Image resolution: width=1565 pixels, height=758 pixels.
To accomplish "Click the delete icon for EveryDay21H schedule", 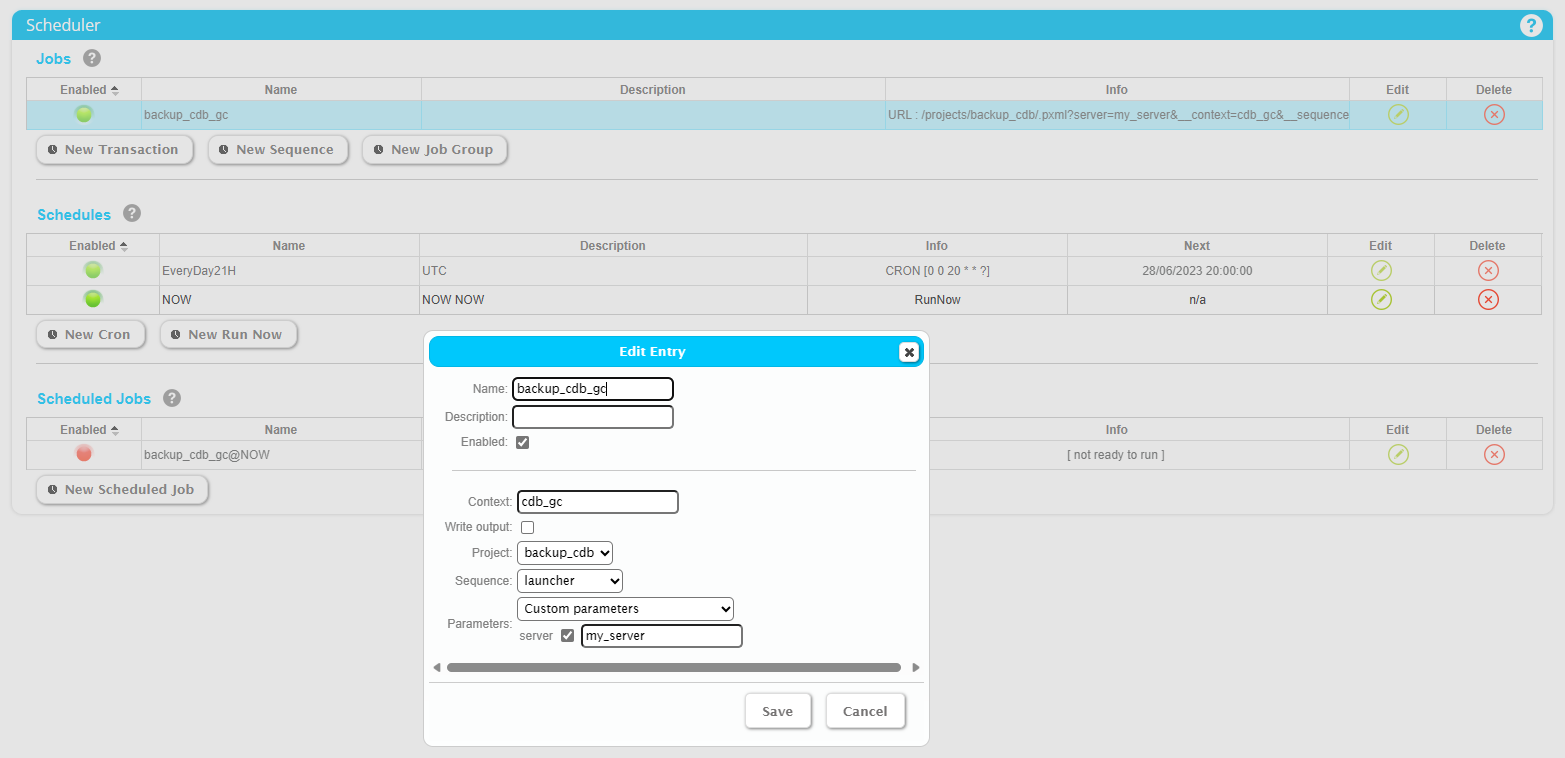I will [1487, 270].
